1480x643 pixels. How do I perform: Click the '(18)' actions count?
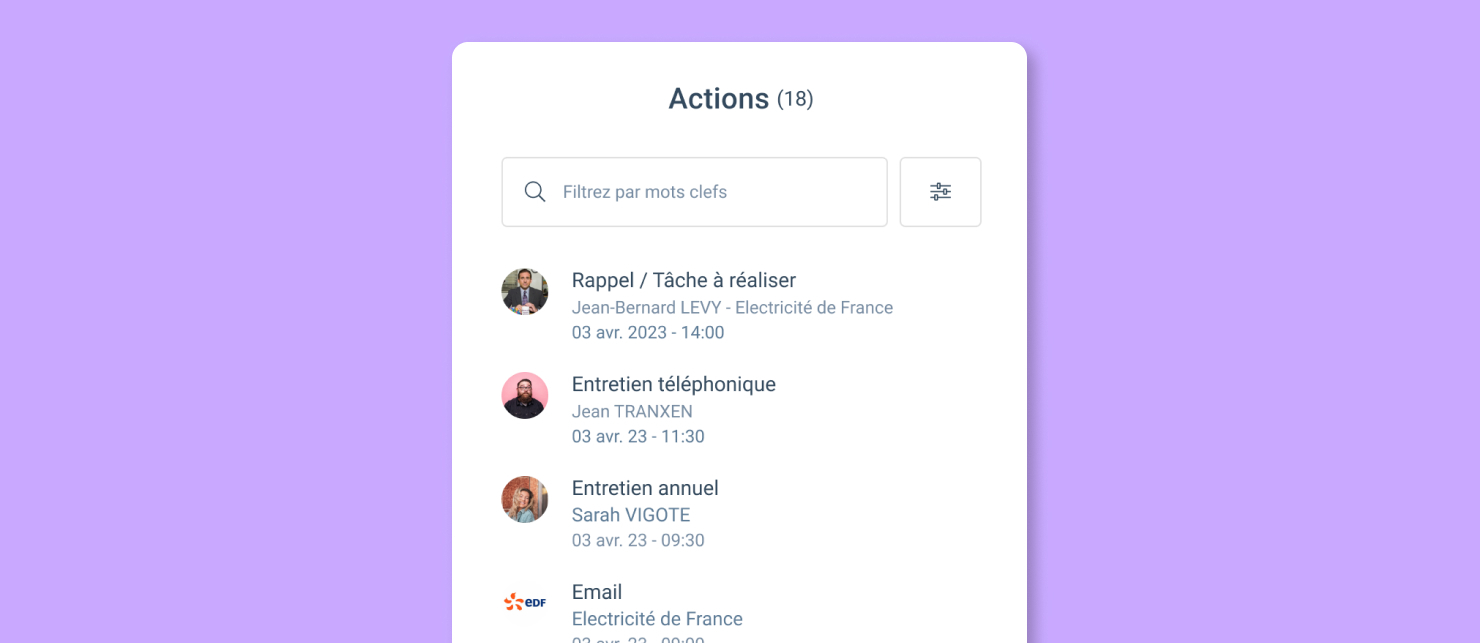point(795,100)
